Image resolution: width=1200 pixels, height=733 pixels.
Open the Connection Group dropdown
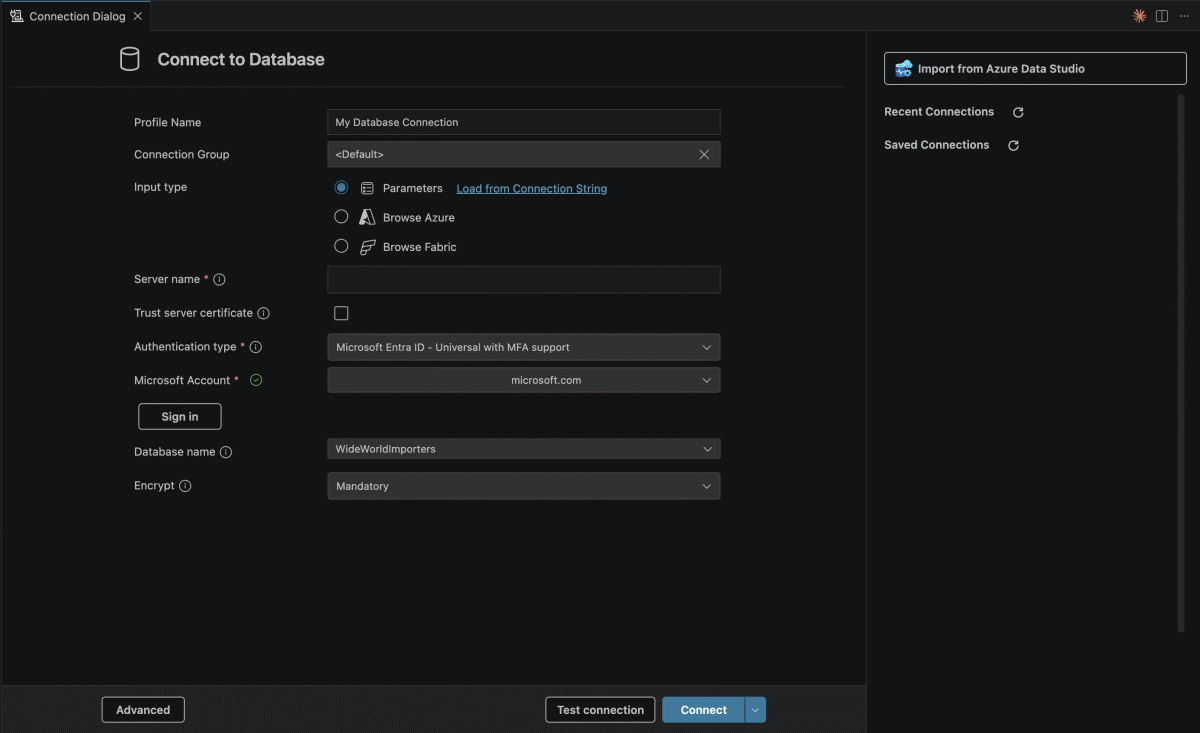click(523, 154)
